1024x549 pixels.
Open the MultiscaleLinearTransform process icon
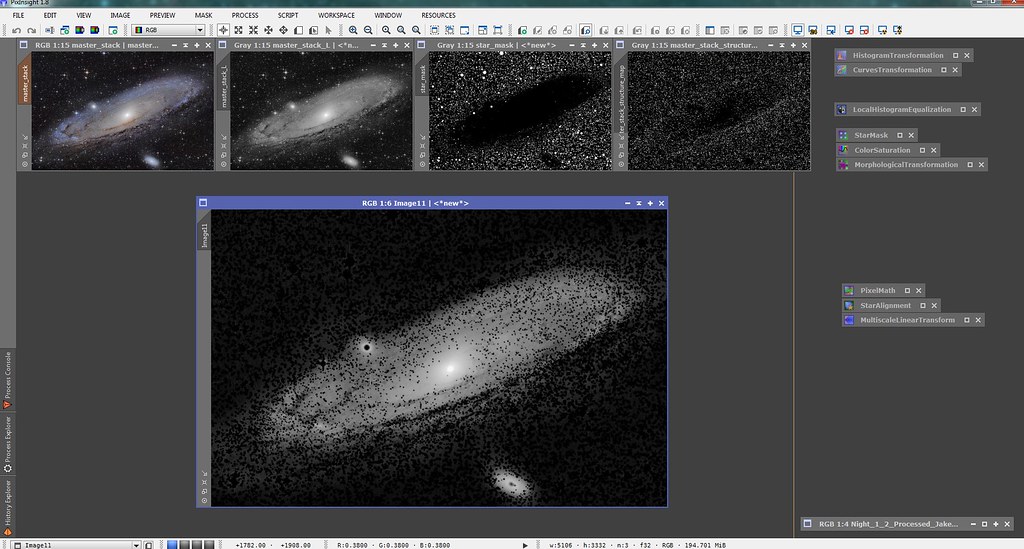tap(907, 320)
